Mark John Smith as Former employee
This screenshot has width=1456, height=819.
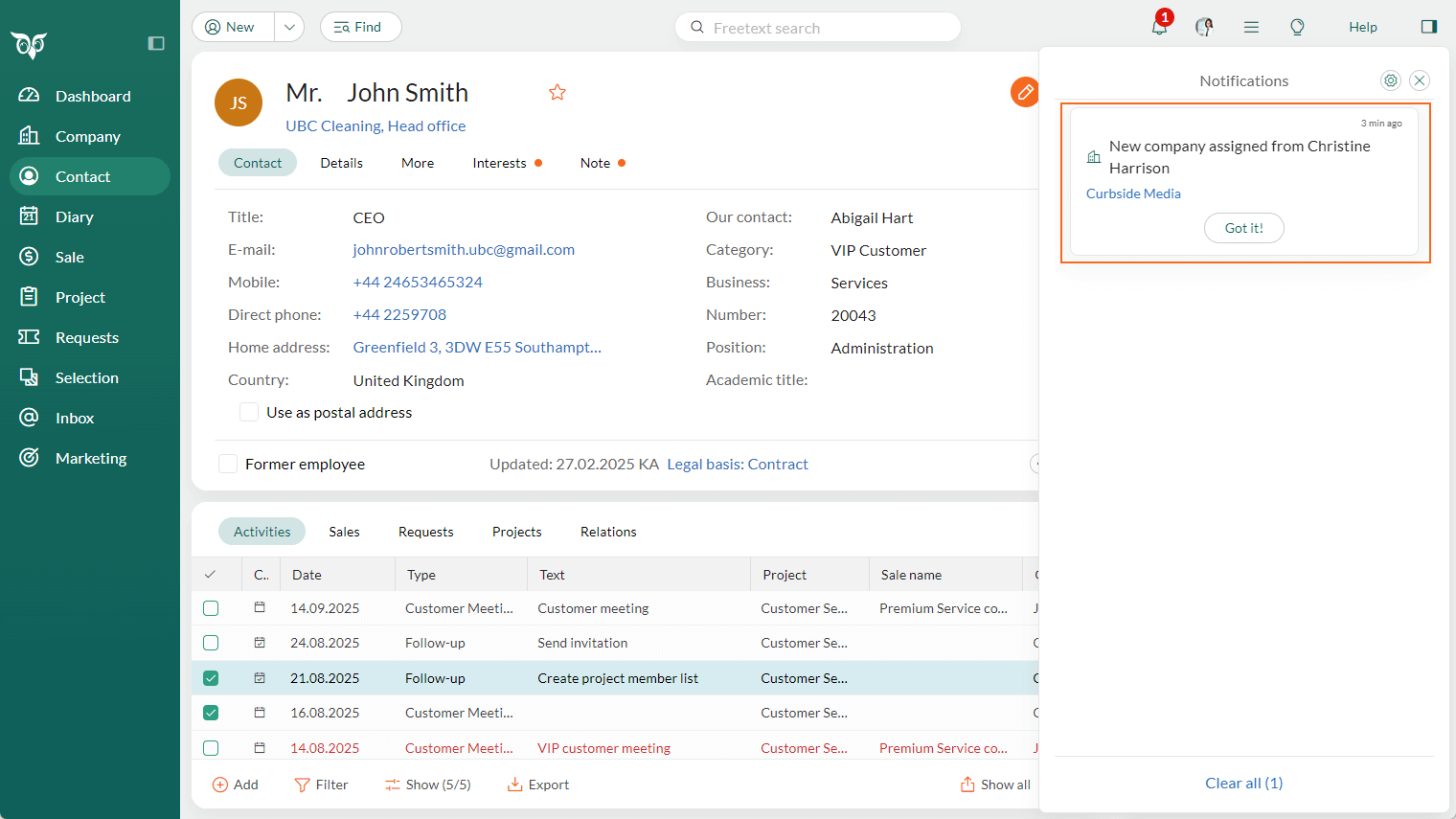[228, 464]
